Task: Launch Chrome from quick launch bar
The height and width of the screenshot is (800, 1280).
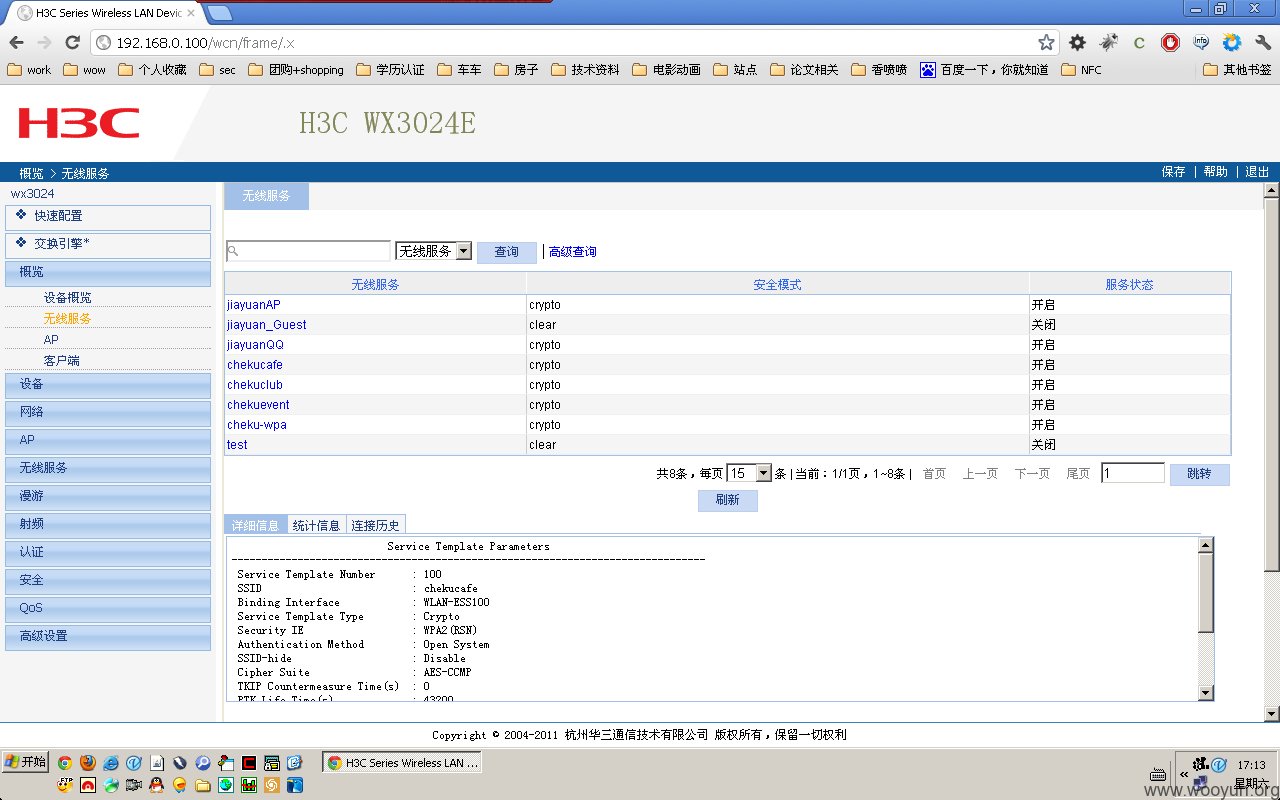Action: click(65, 763)
